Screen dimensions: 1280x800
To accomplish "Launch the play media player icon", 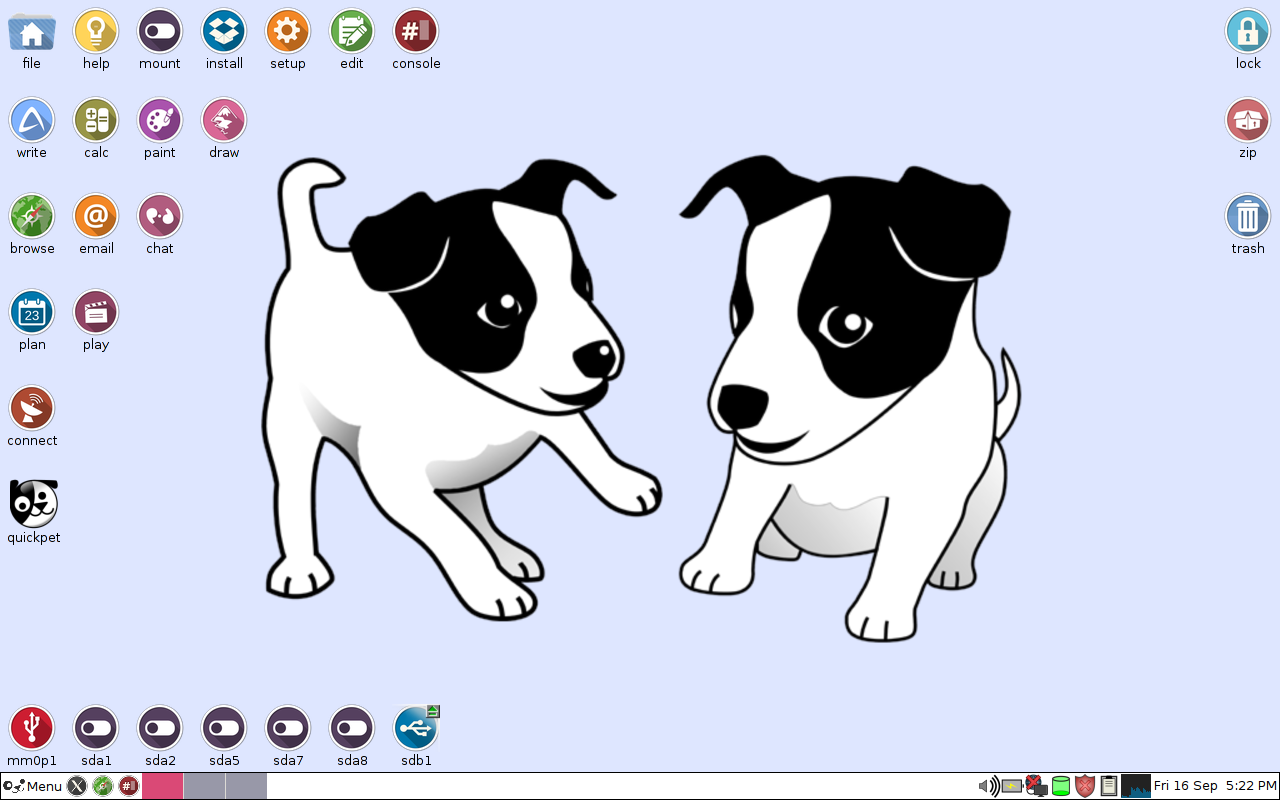I will tap(96, 313).
